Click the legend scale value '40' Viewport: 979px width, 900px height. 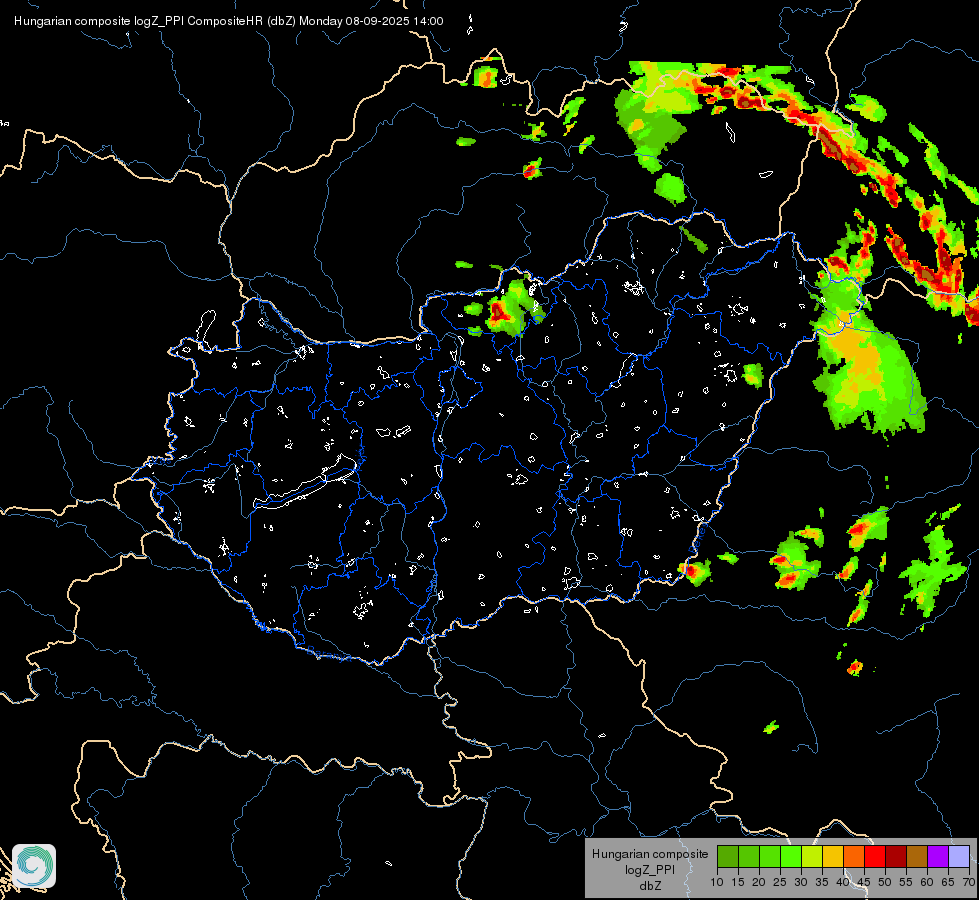843,883
